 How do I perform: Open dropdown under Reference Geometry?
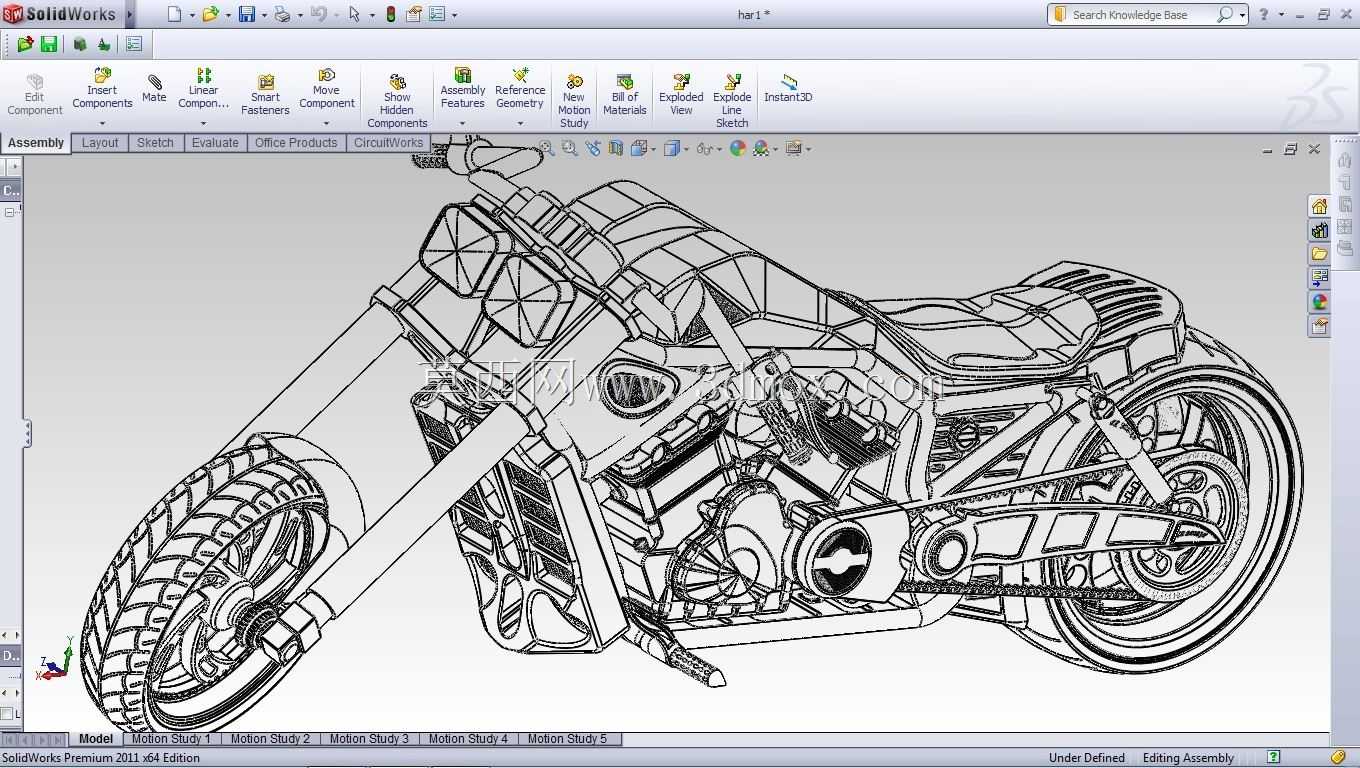tap(520, 123)
